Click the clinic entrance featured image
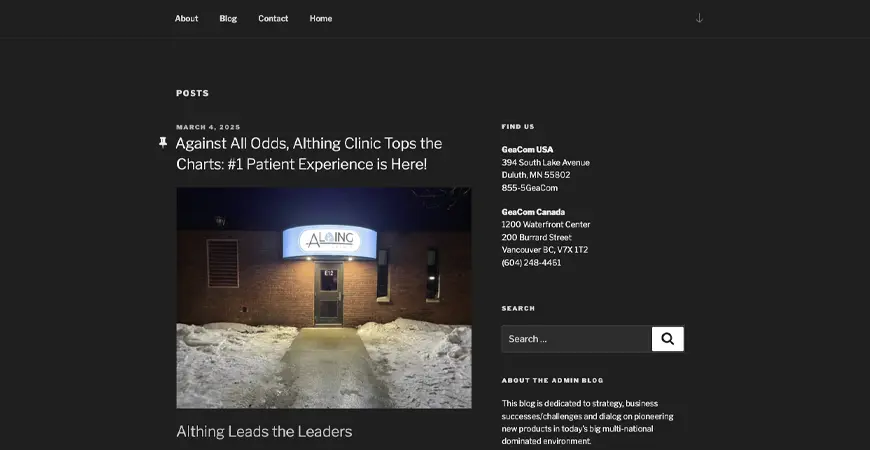The width and height of the screenshot is (870, 450). pyautogui.click(x=324, y=298)
